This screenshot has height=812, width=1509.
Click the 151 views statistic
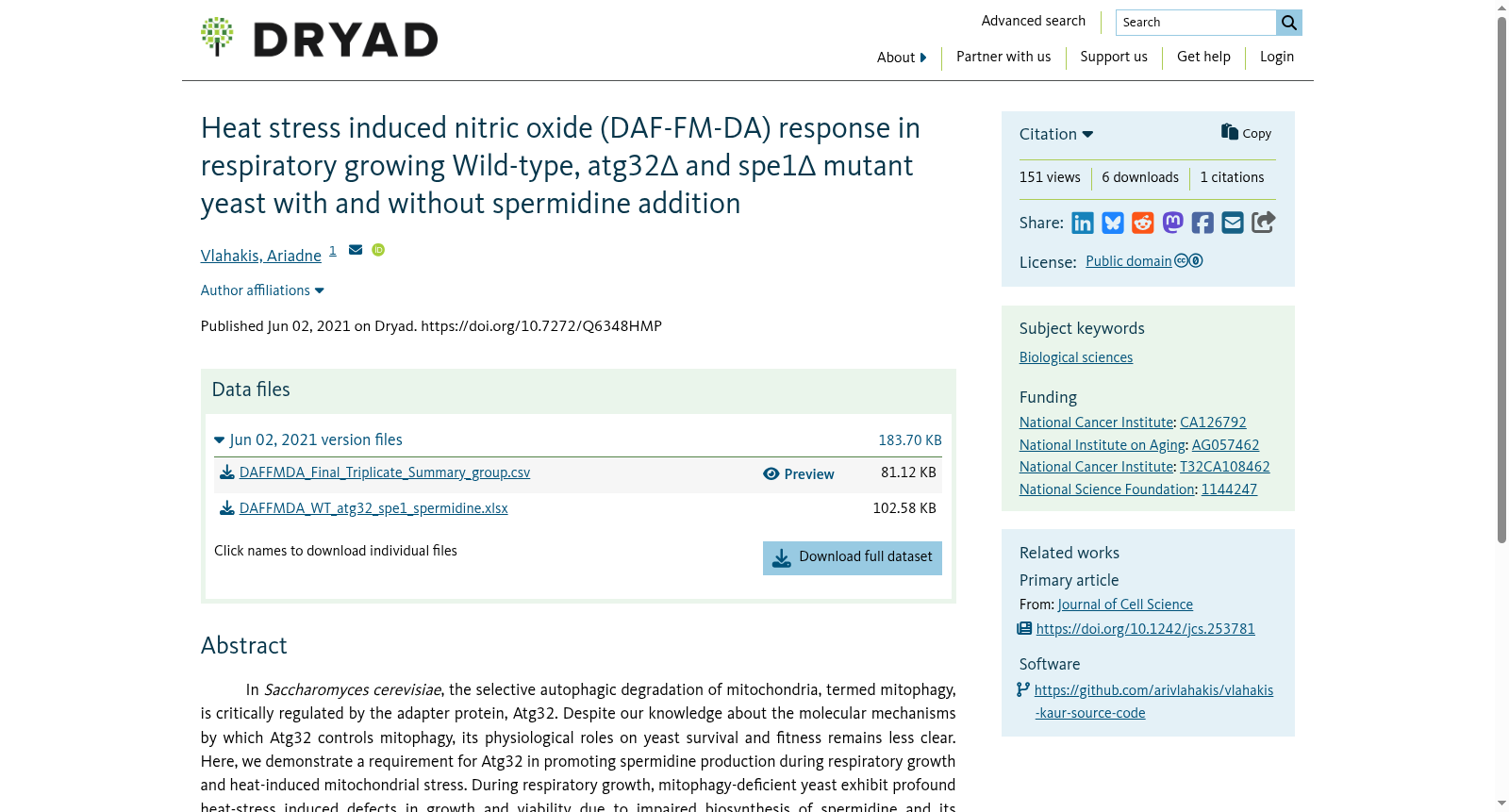1050,177
